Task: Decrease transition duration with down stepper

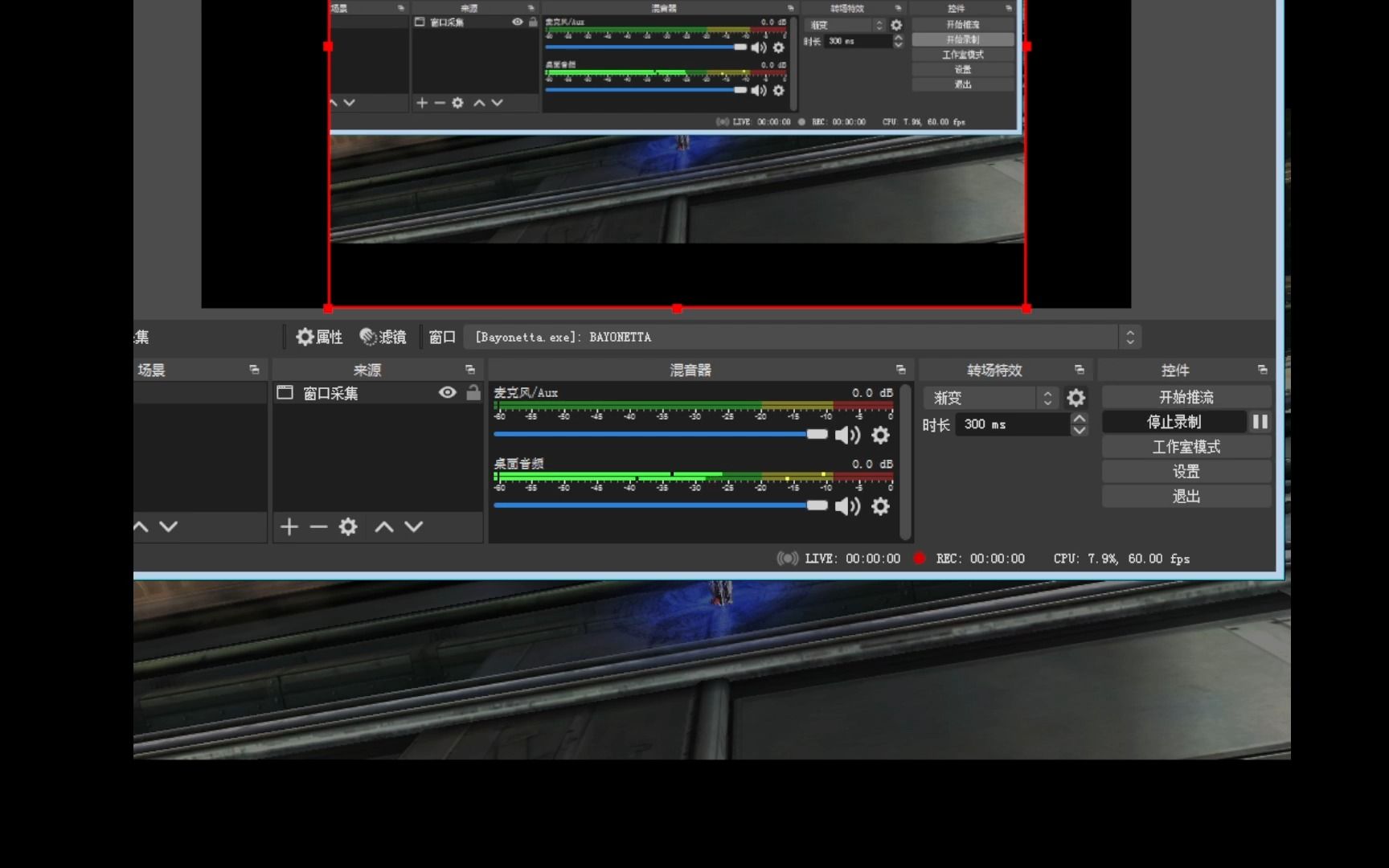Action: click(x=1080, y=430)
